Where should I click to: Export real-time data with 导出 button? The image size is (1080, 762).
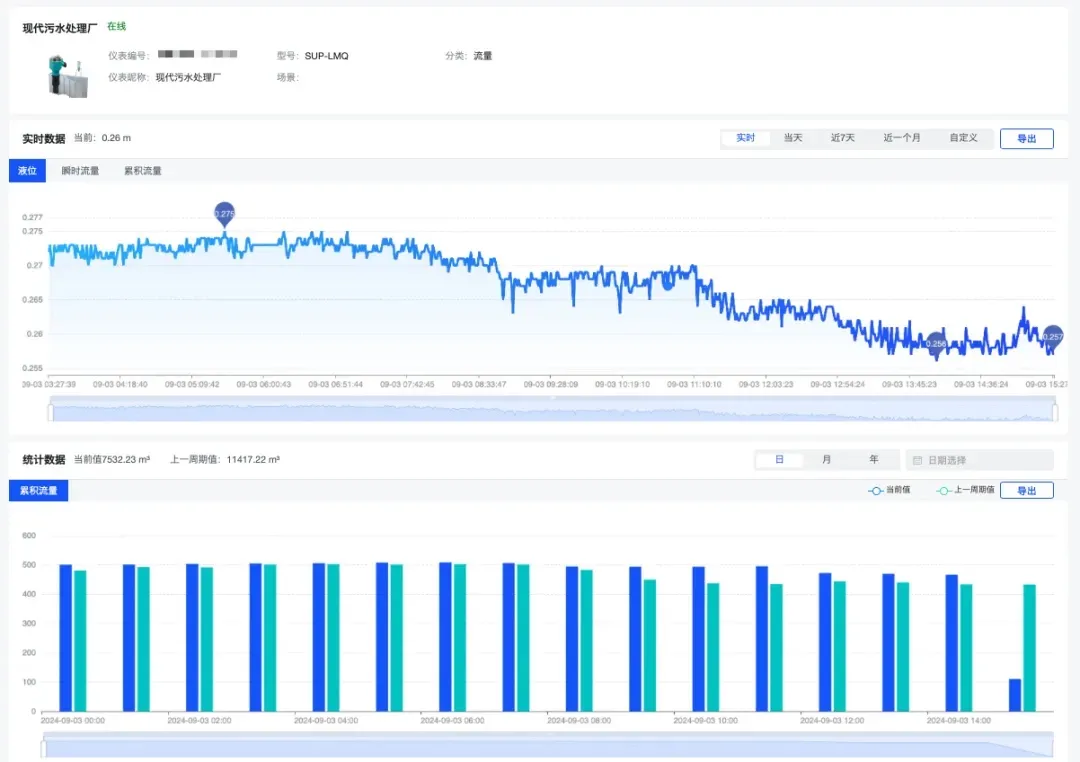[x=1026, y=139]
